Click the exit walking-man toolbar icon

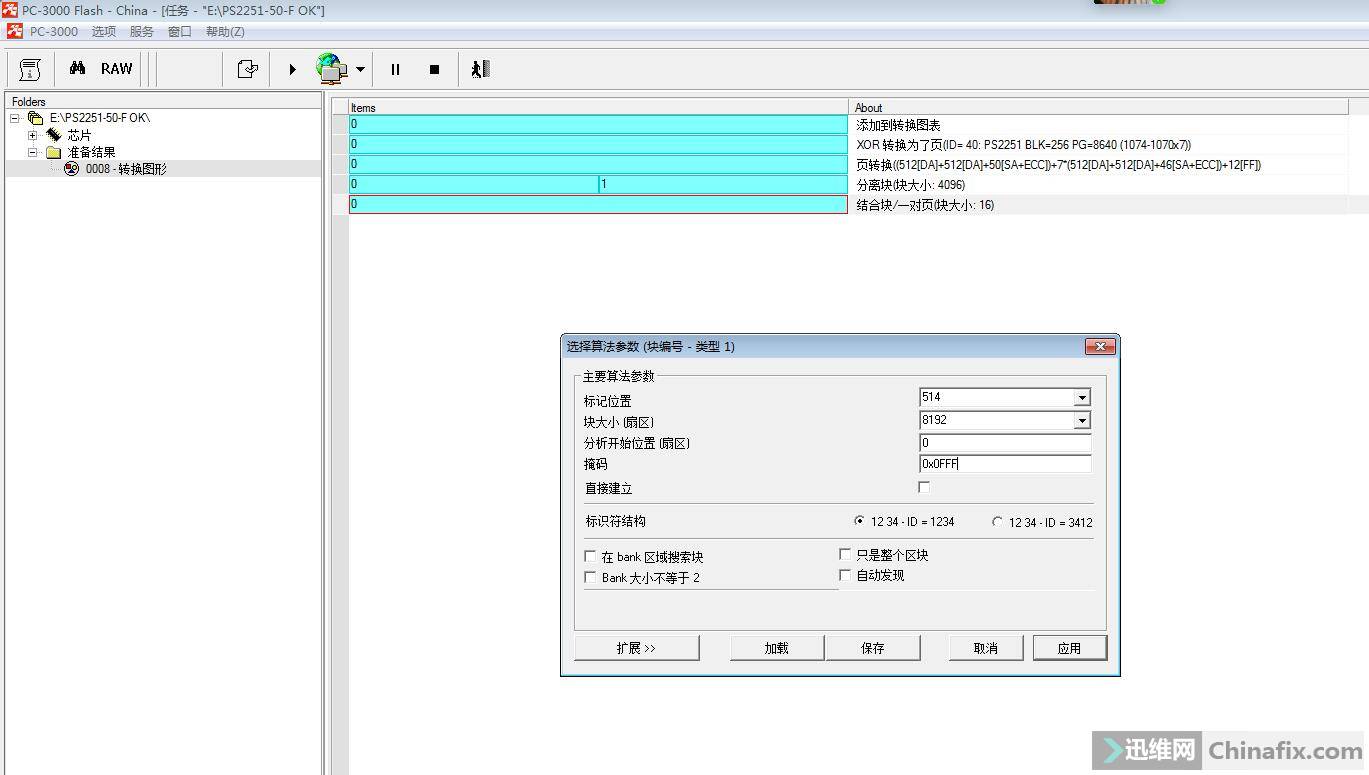point(479,68)
